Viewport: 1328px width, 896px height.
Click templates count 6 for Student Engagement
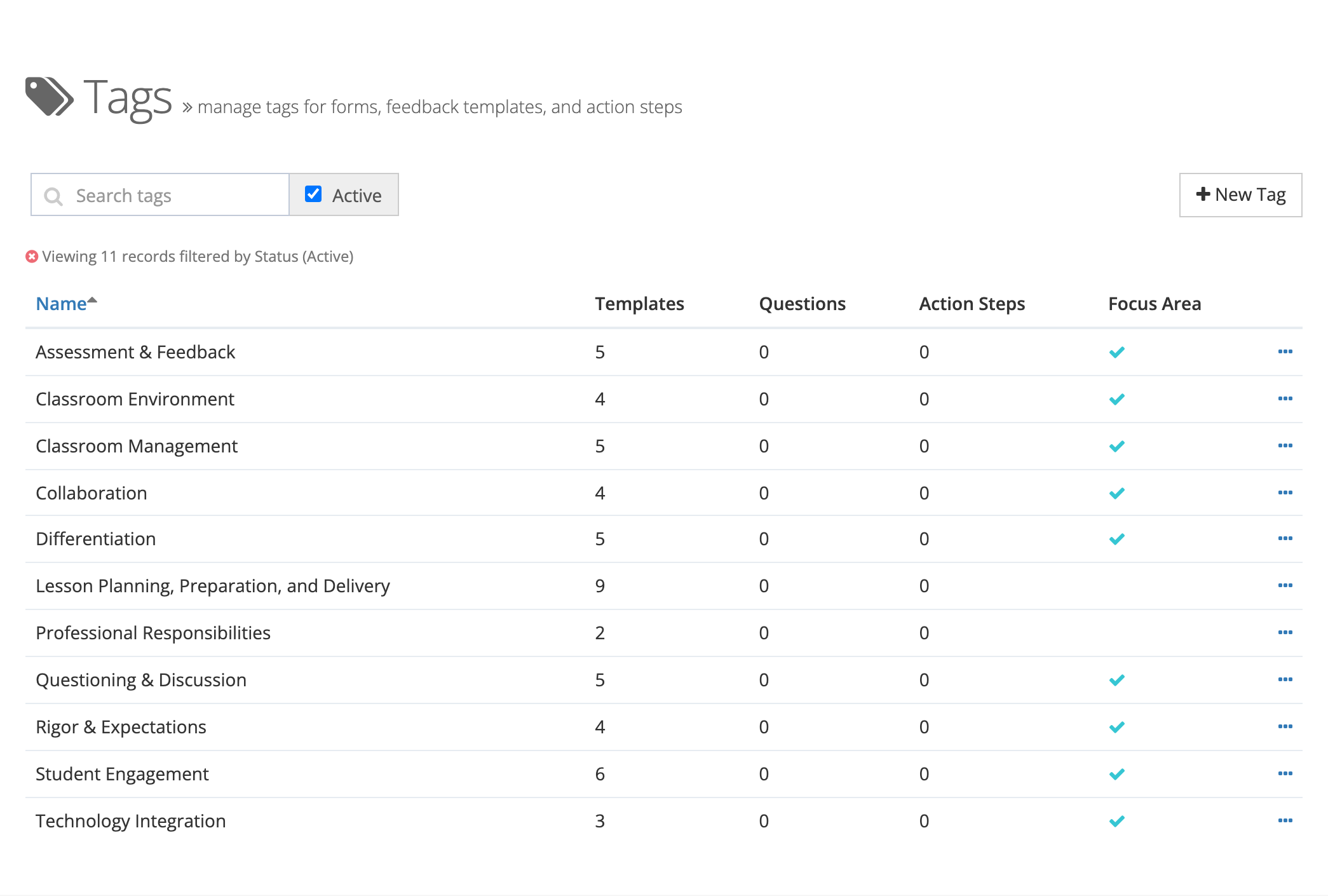pyautogui.click(x=600, y=774)
